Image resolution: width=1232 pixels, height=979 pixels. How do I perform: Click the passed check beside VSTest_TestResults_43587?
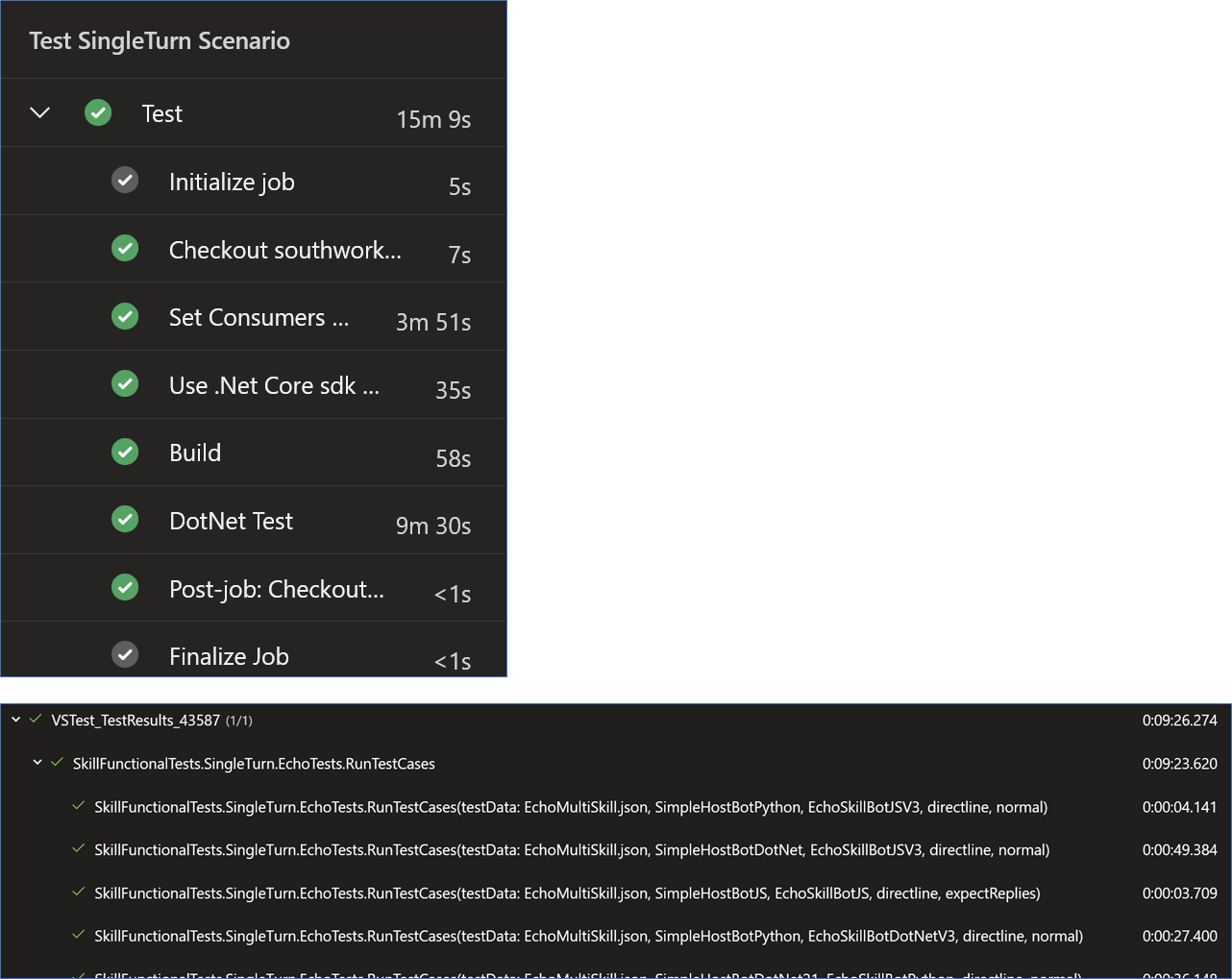36,719
